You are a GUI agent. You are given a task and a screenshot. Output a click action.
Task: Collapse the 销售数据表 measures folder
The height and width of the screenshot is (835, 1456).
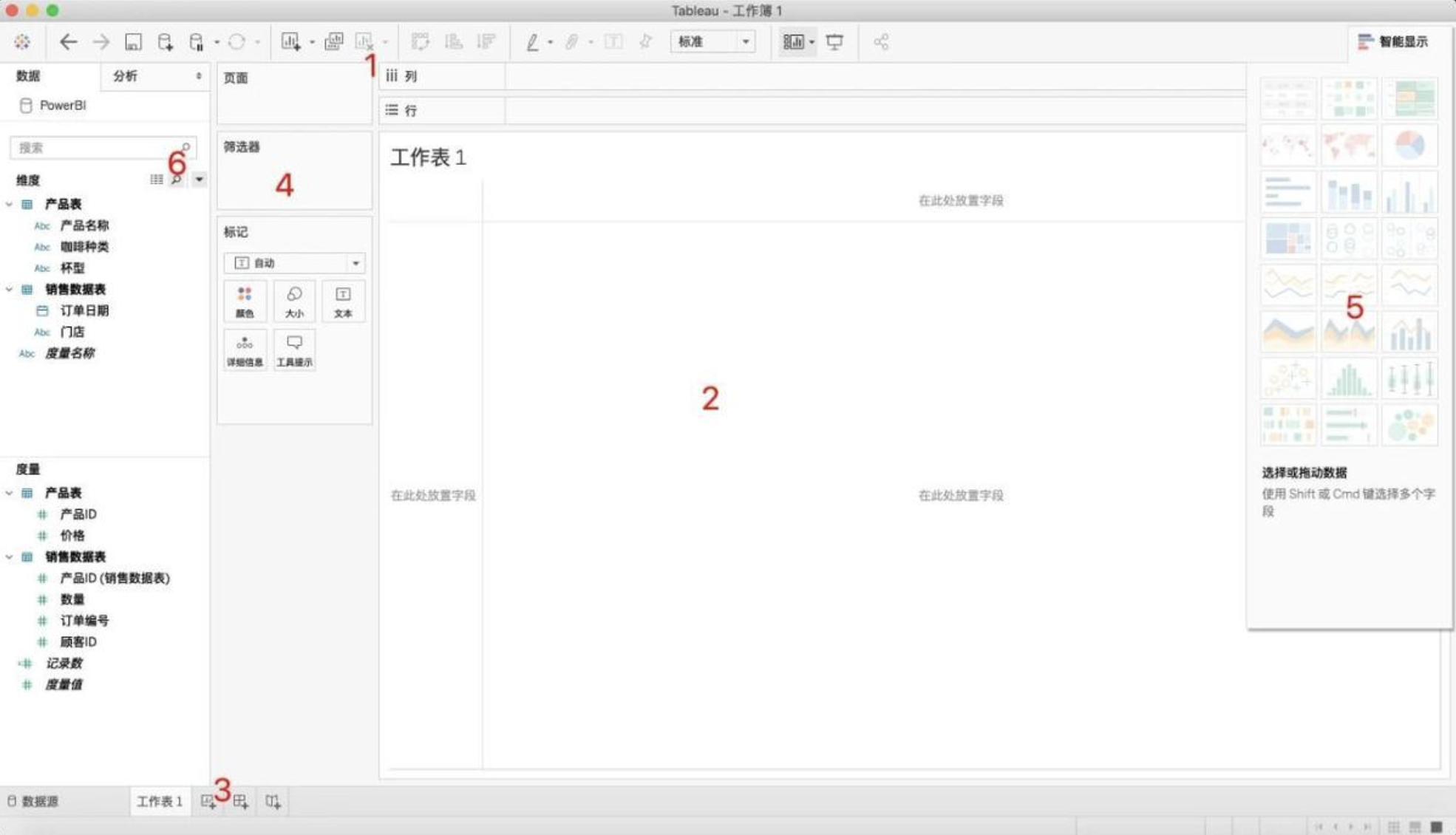click(10, 556)
